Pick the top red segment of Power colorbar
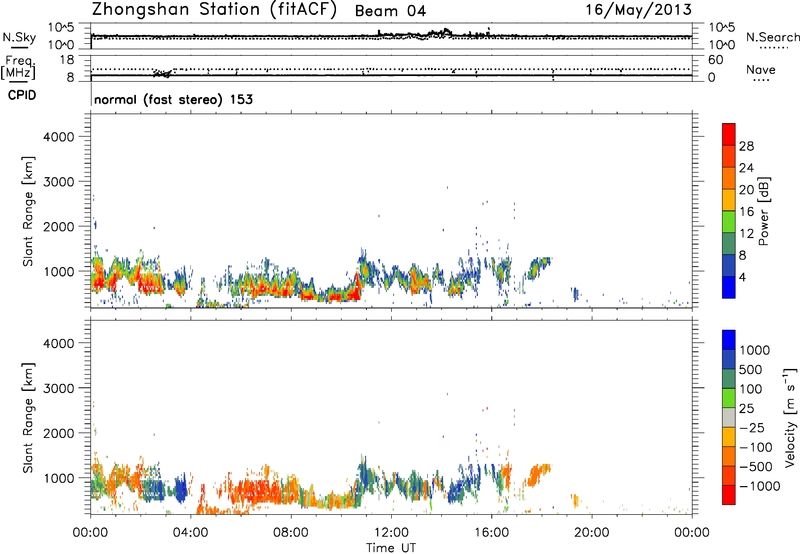Image resolution: width=800 pixels, height=554 pixels. tap(729, 134)
